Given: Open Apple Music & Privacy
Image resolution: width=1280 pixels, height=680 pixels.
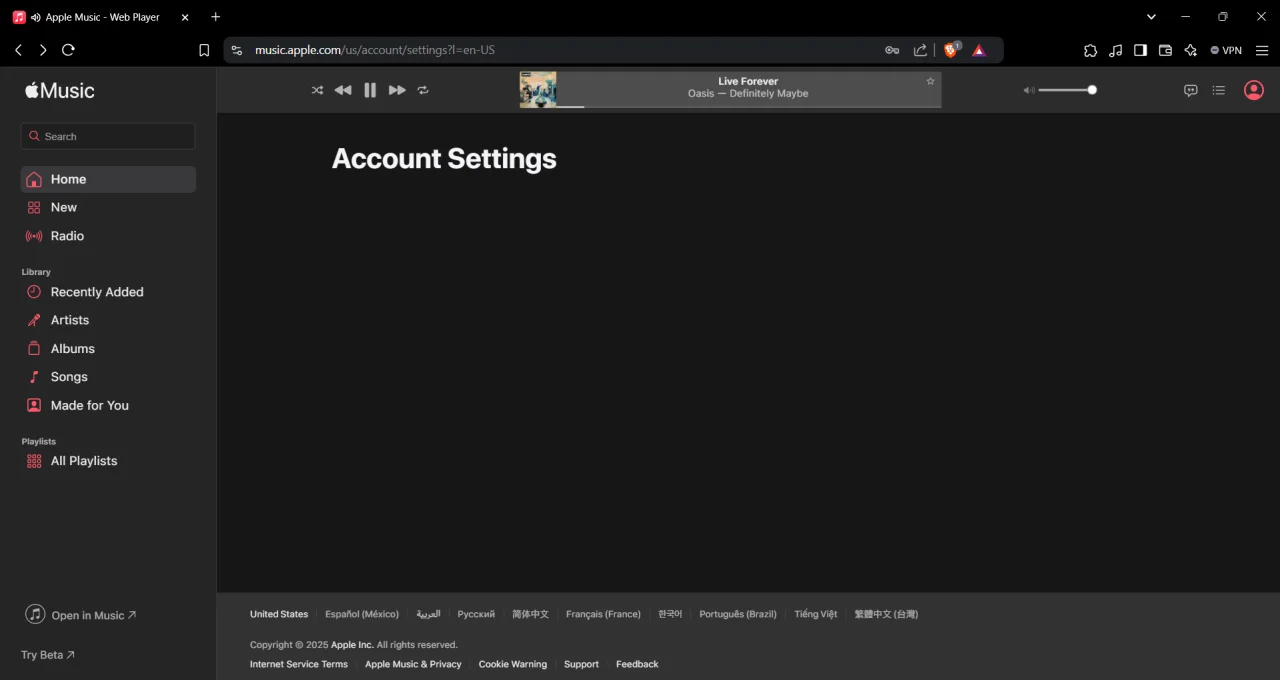Looking at the screenshot, I should [x=413, y=664].
